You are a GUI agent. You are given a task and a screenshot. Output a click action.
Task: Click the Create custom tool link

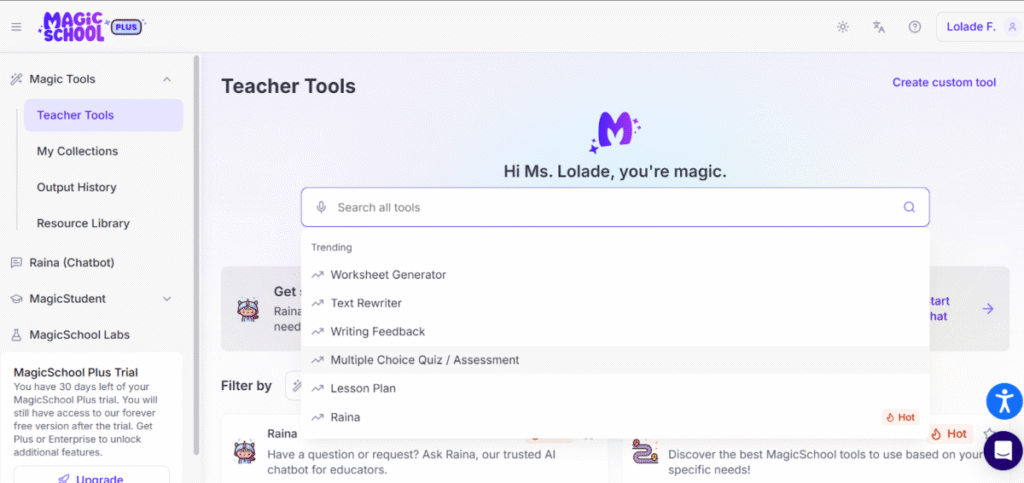944,82
